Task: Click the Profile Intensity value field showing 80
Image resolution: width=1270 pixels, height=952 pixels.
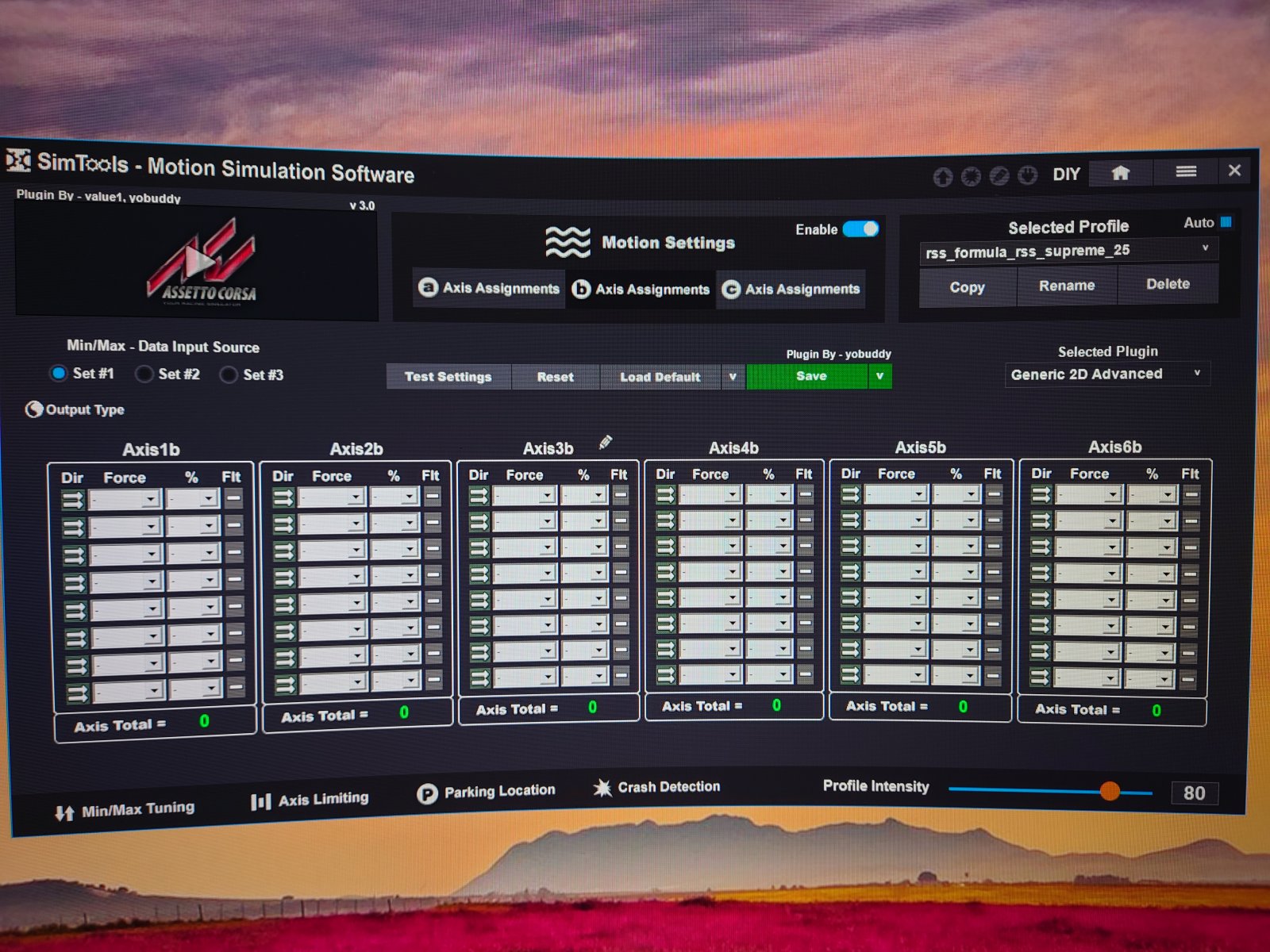Action: click(x=1195, y=793)
